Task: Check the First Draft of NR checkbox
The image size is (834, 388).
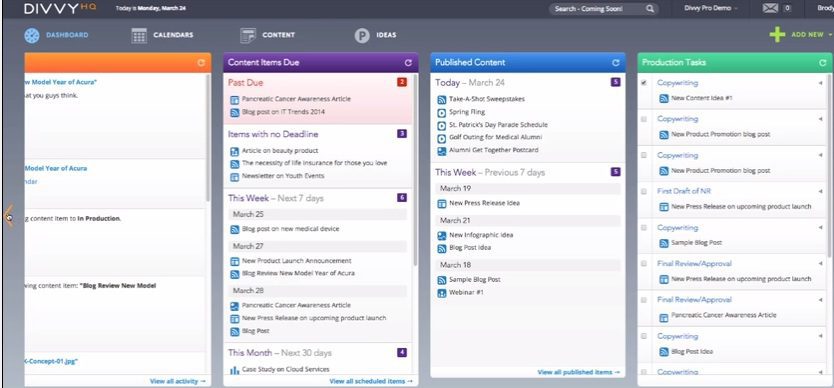Action: 644,191
